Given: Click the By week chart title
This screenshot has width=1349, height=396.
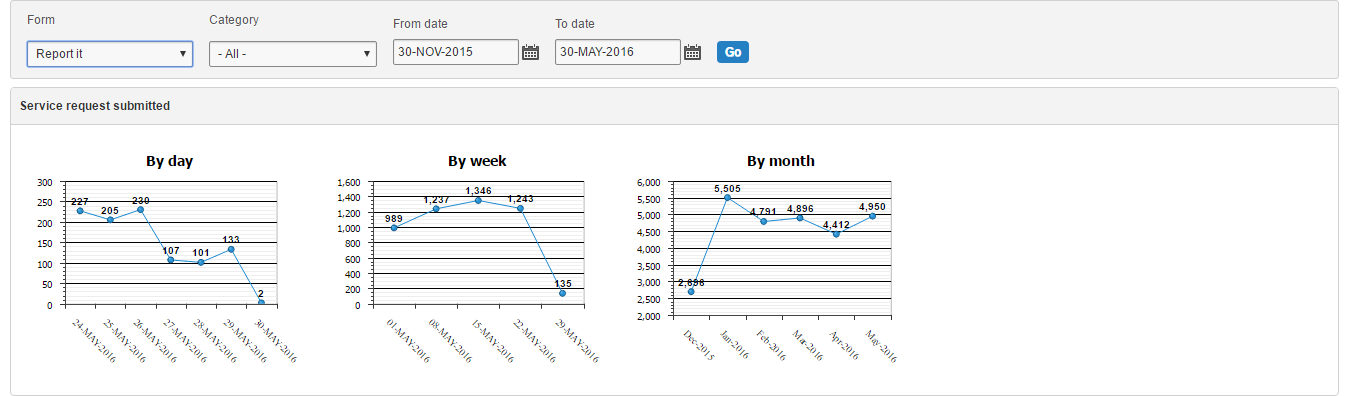Looking at the screenshot, I should [x=477, y=160].
